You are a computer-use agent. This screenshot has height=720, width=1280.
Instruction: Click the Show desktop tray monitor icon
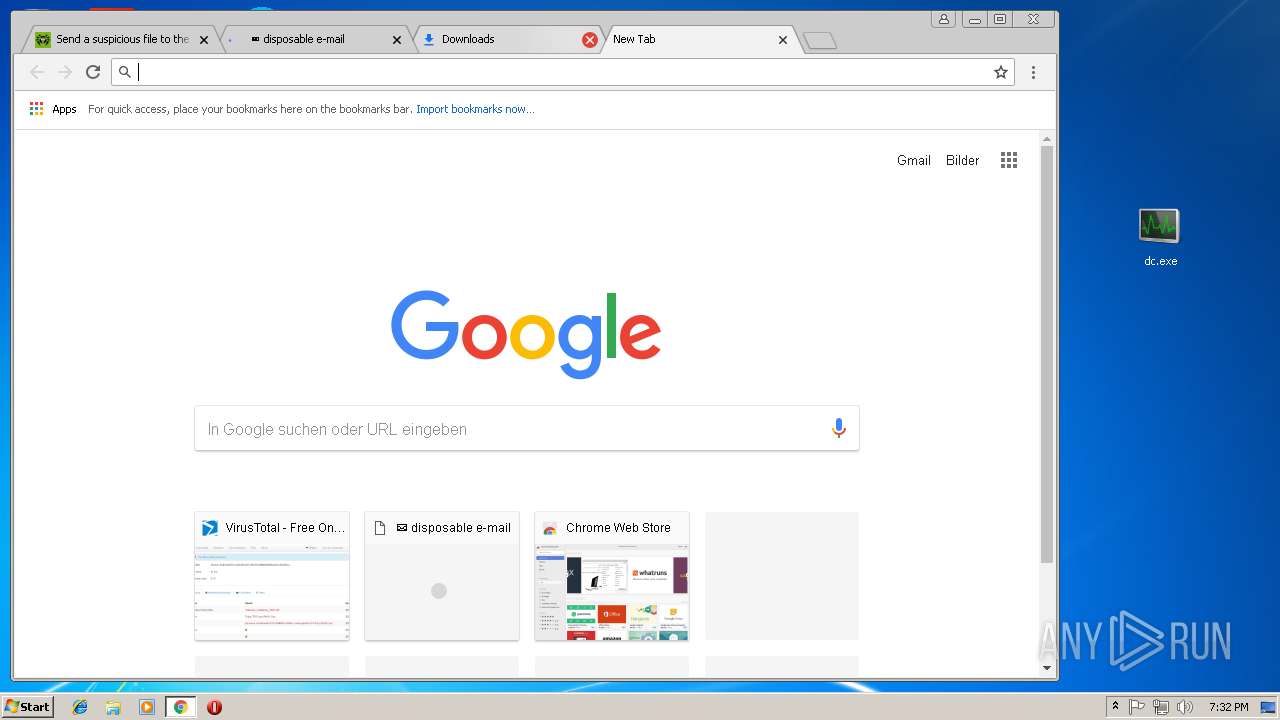pos(1269,707)
